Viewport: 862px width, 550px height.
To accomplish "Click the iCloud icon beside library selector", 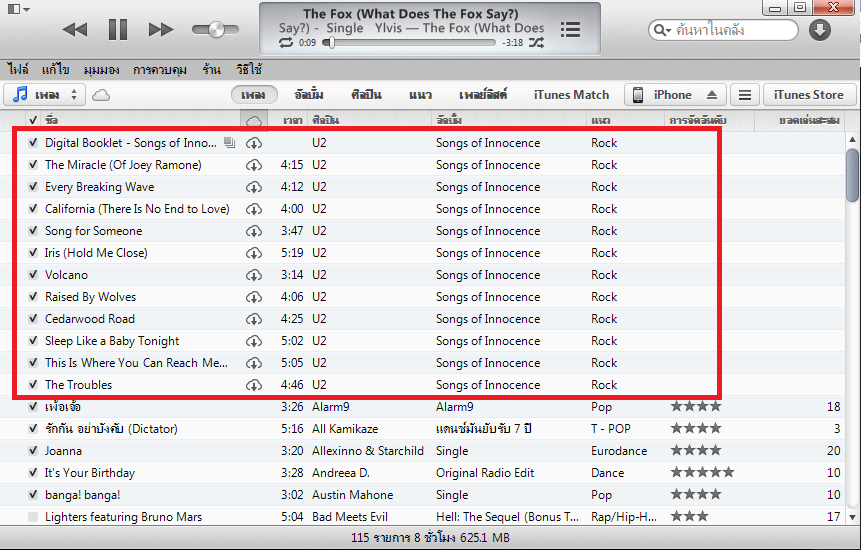I will [x=101, y=95].
